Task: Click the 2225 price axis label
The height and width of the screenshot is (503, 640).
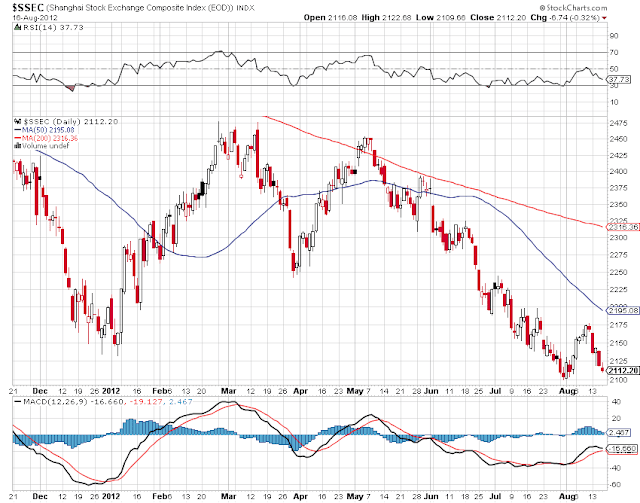Action: (618, 290)
